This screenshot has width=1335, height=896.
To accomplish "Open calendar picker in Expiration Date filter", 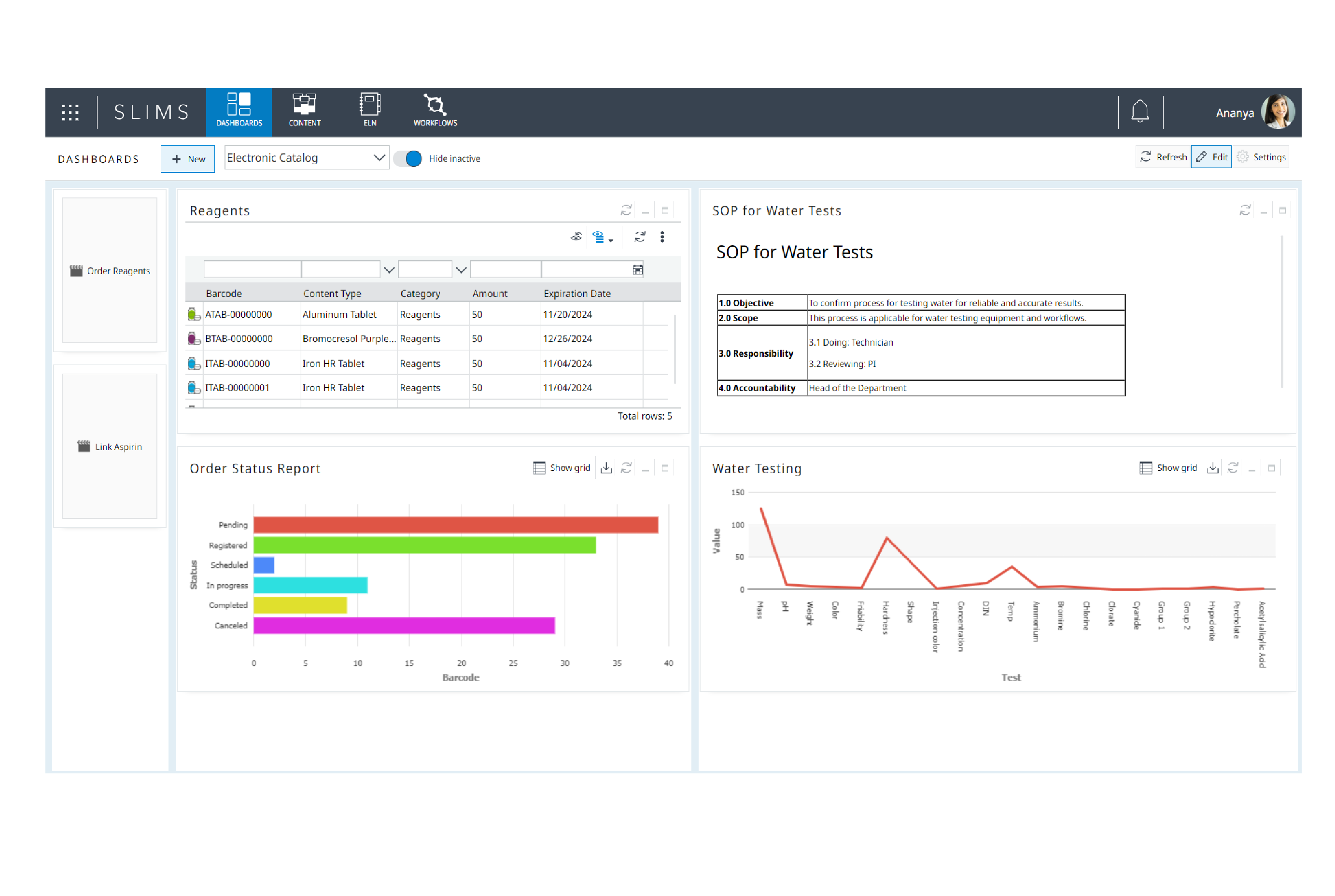I will click(x=637, y=270).
